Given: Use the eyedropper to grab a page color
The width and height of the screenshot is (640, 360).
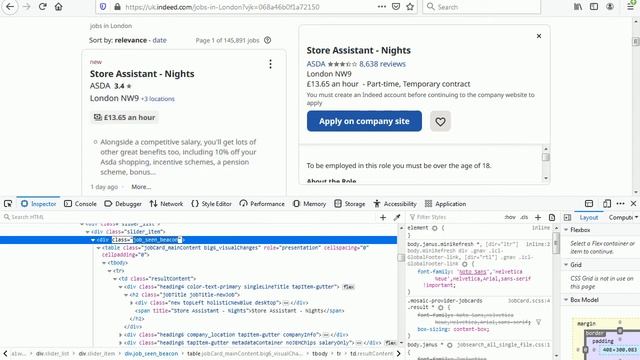Looking at the screenshot, I should (397, 217).
